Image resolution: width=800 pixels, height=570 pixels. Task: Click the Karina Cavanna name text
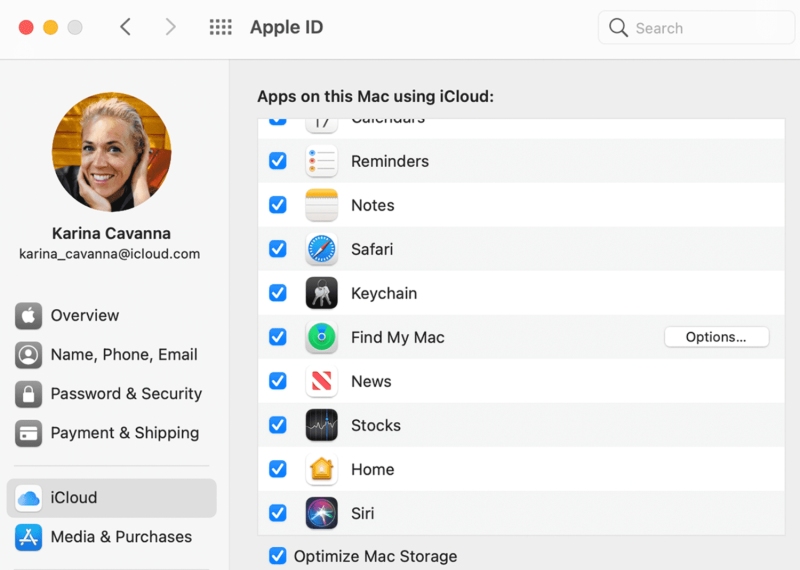(111, 233)
